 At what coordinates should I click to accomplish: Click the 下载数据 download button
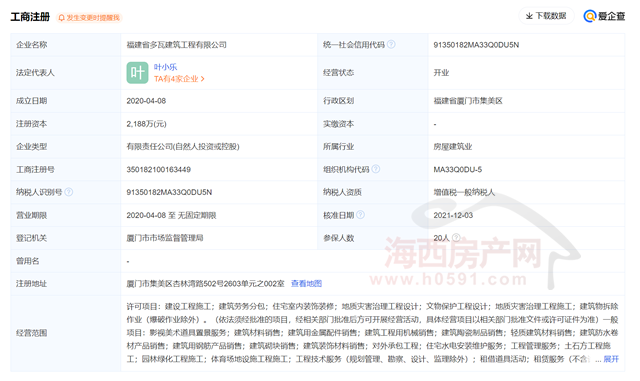[x=546, y=16]
